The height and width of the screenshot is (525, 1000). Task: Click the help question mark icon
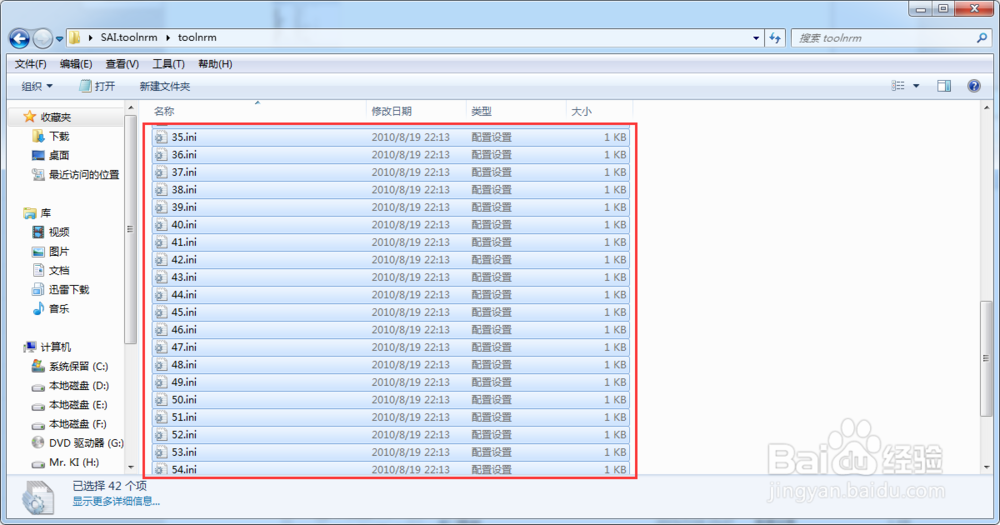[x=974, y=86]
